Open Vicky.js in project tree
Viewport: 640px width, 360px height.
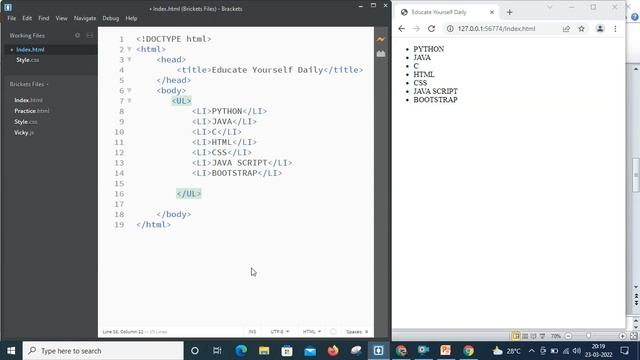(x=24, y=133)
